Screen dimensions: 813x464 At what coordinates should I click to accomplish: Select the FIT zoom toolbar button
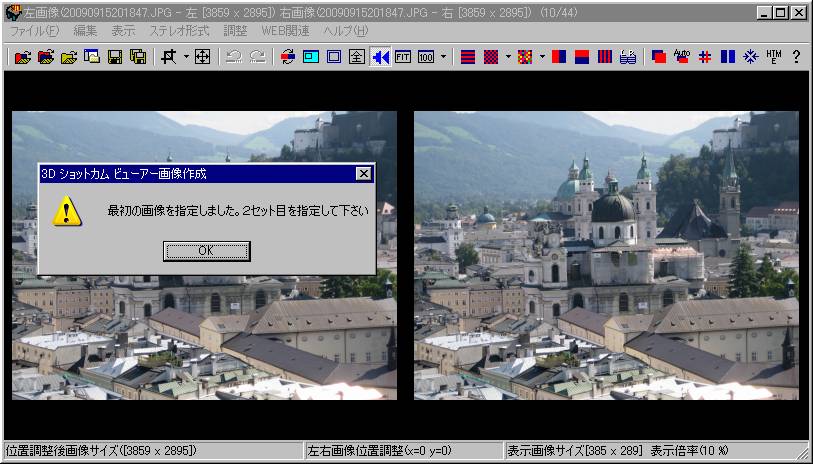403,57
